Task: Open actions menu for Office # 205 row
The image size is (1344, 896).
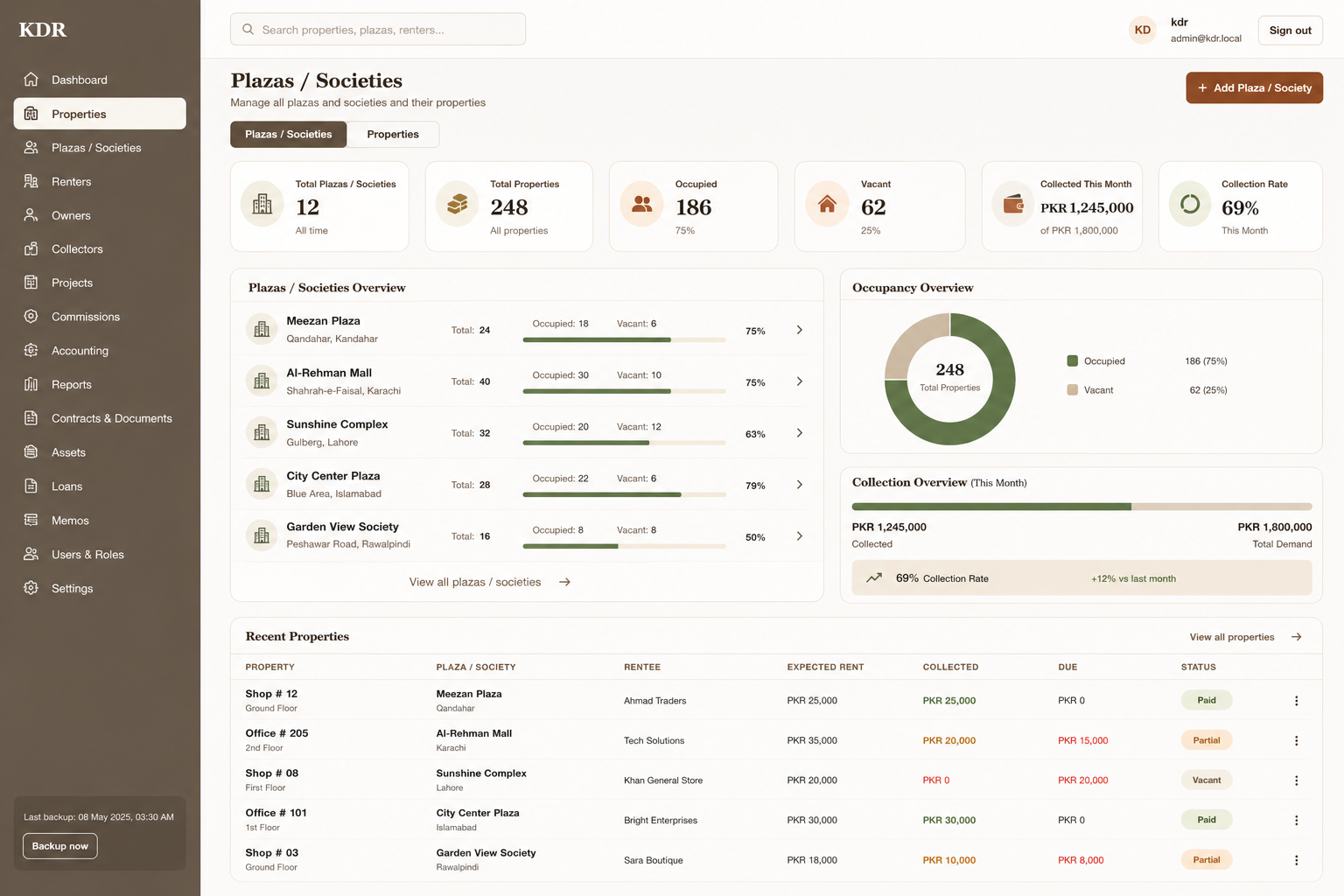Action: tap(1297, 741)
